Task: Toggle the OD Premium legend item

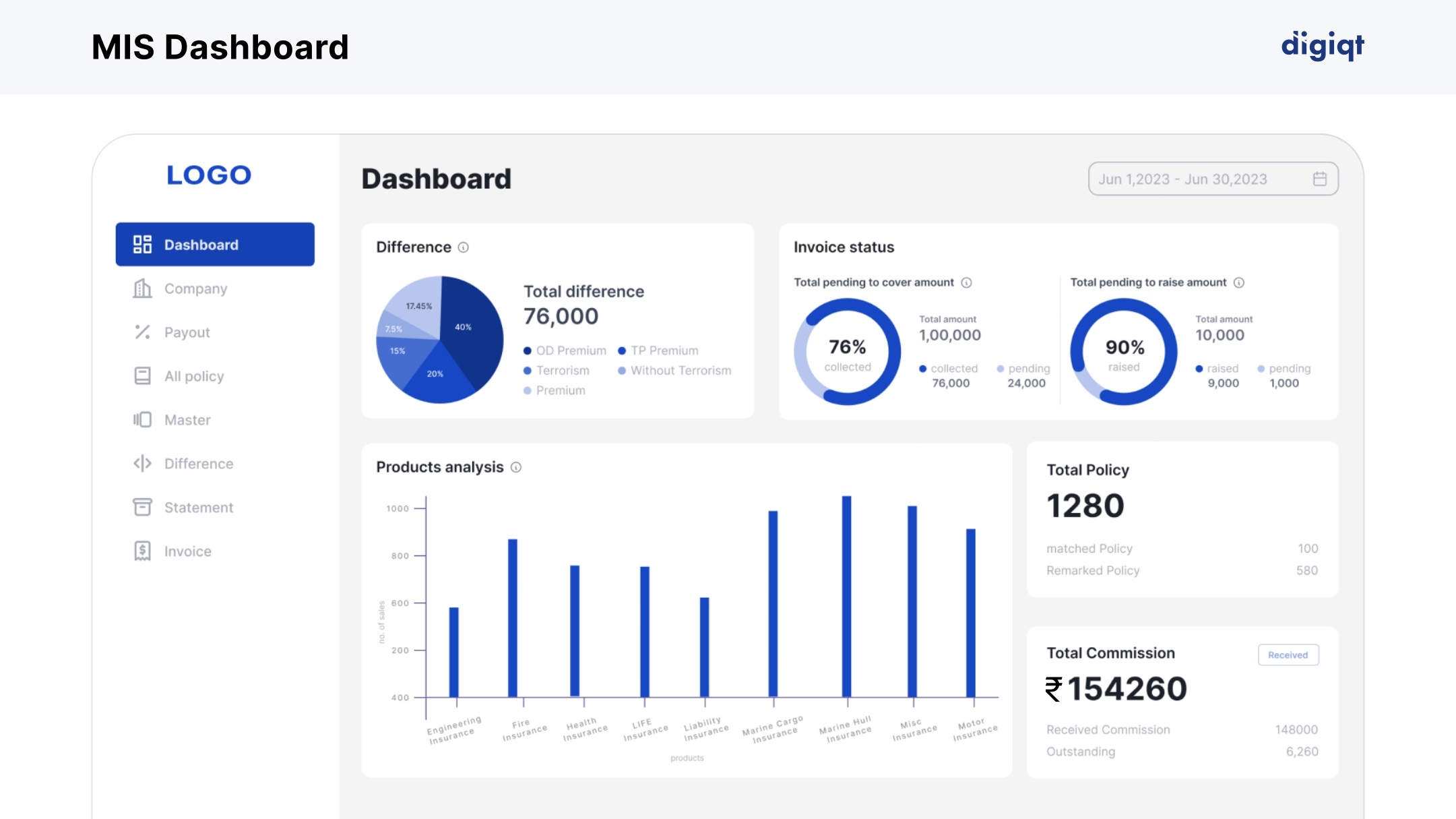Action: pos(565,351)
